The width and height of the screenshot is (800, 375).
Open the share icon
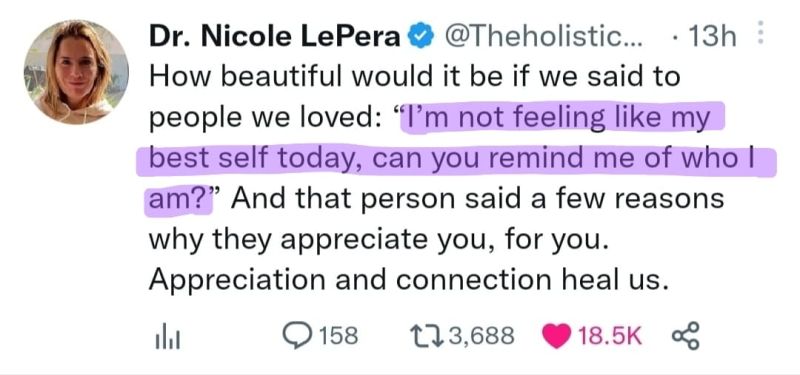point(686,337)
